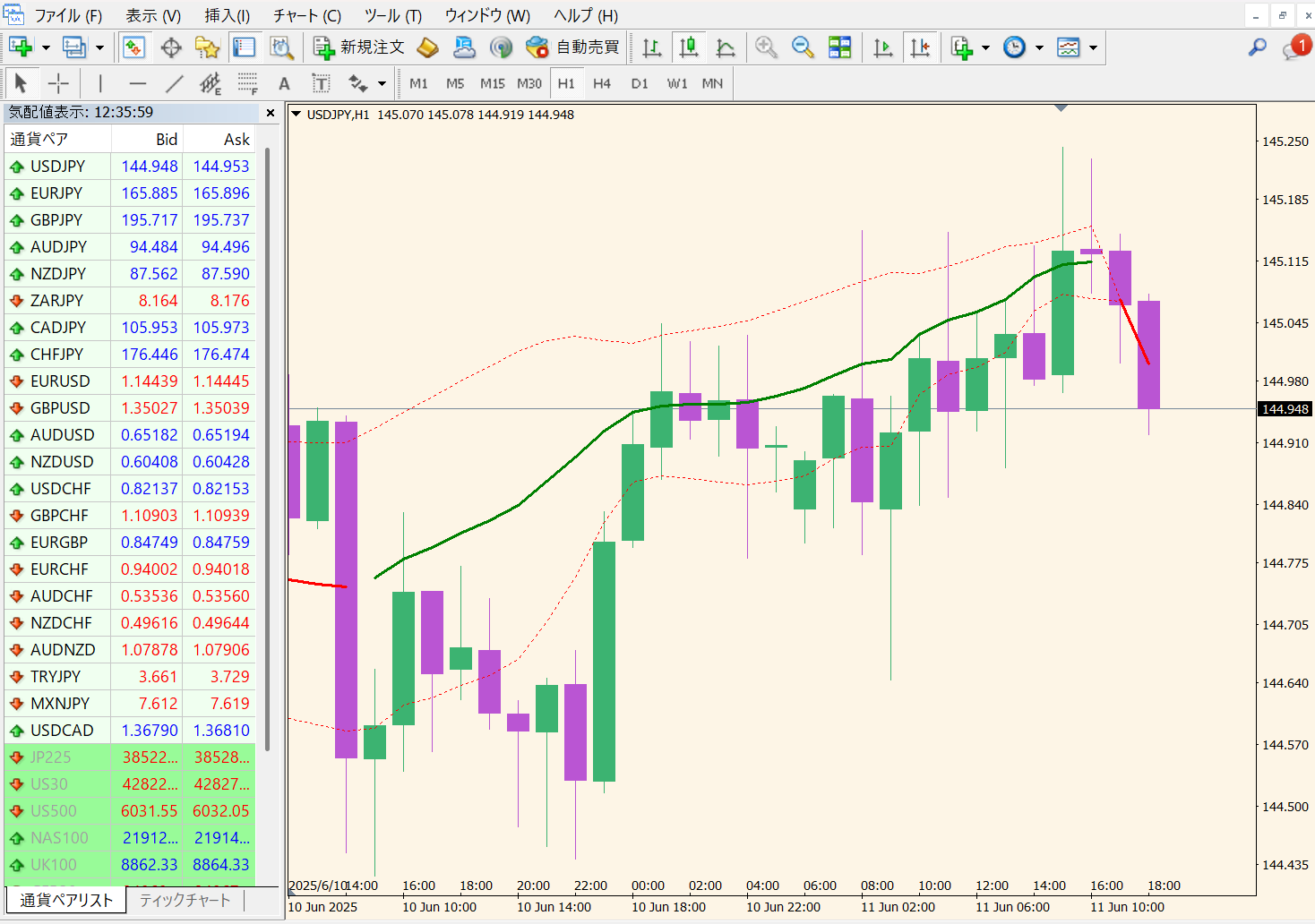Open the indicators dropdown arrow

point(985,47)
